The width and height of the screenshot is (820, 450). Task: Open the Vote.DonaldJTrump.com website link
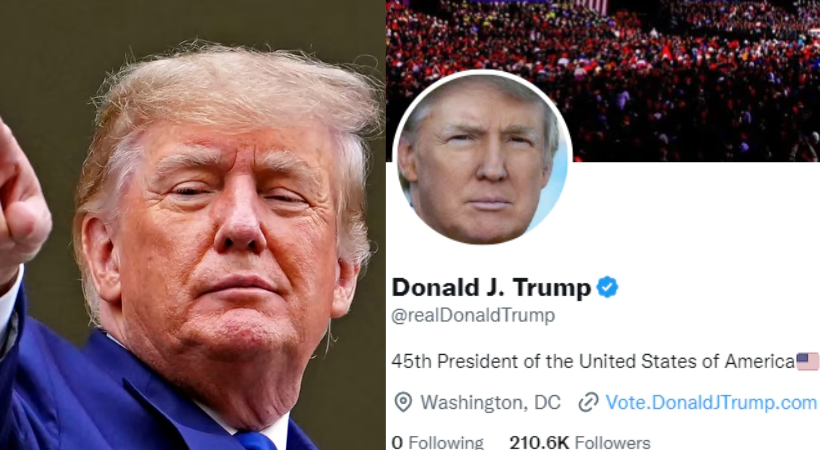tap(711, 402)
